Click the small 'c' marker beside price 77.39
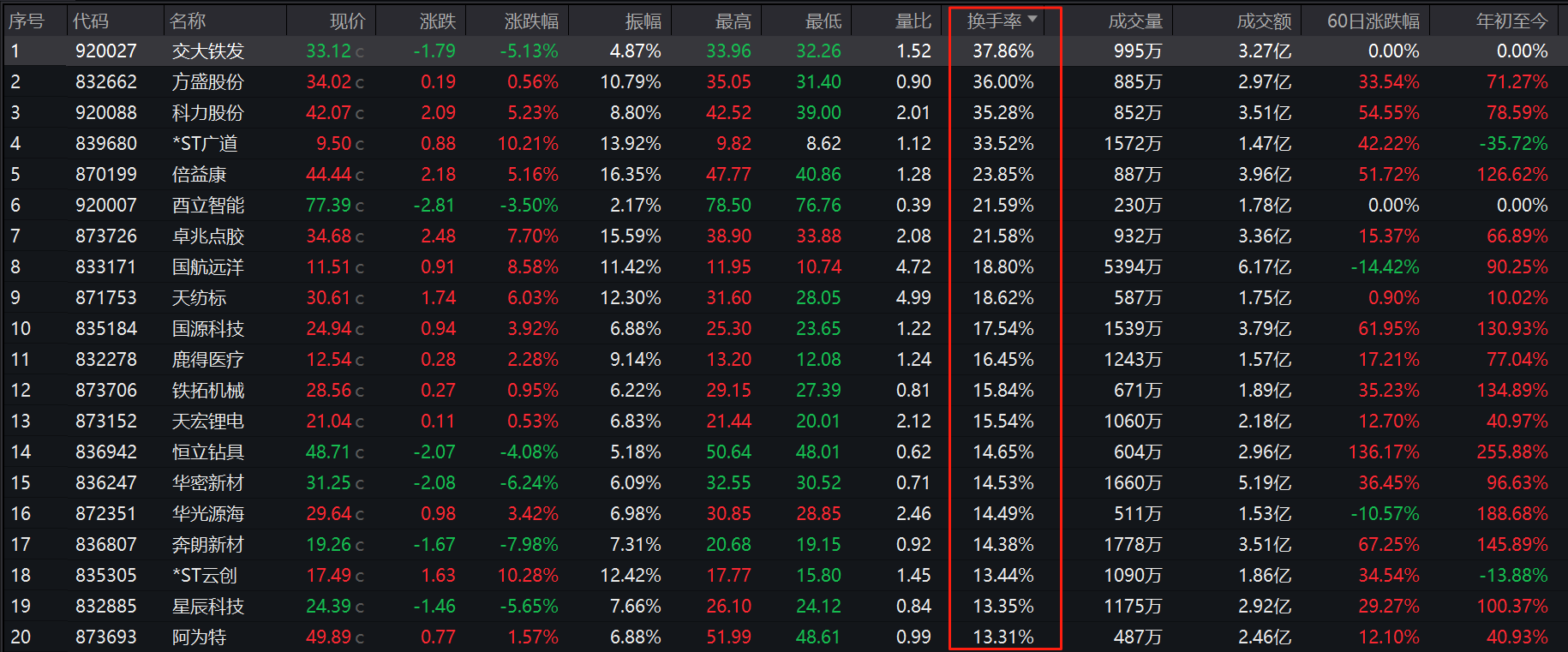The height and width of the screenshot is (652, 1568). [360, 206]
